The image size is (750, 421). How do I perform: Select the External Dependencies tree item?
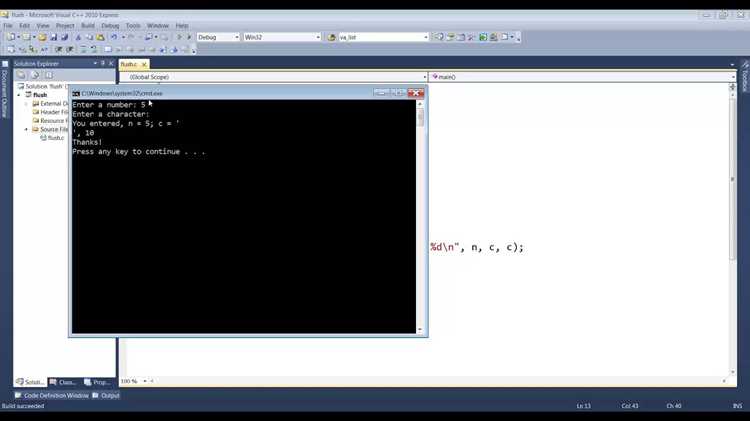tap(50, 103)
